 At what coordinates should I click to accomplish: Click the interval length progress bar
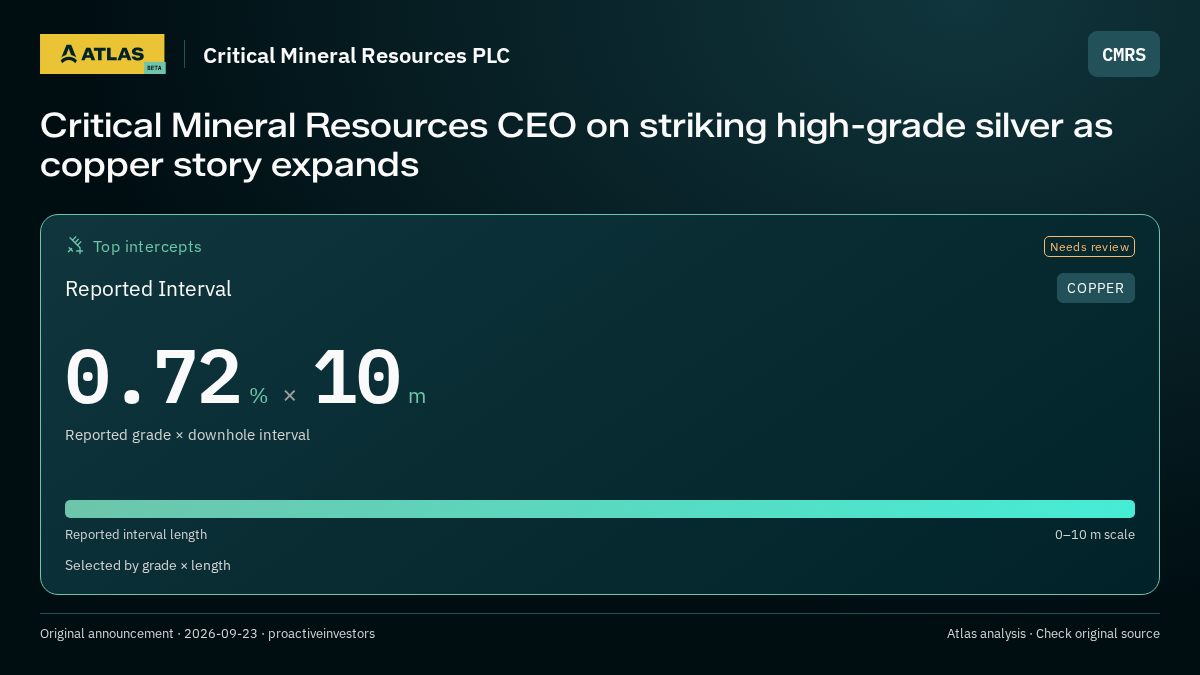point(600,509)
